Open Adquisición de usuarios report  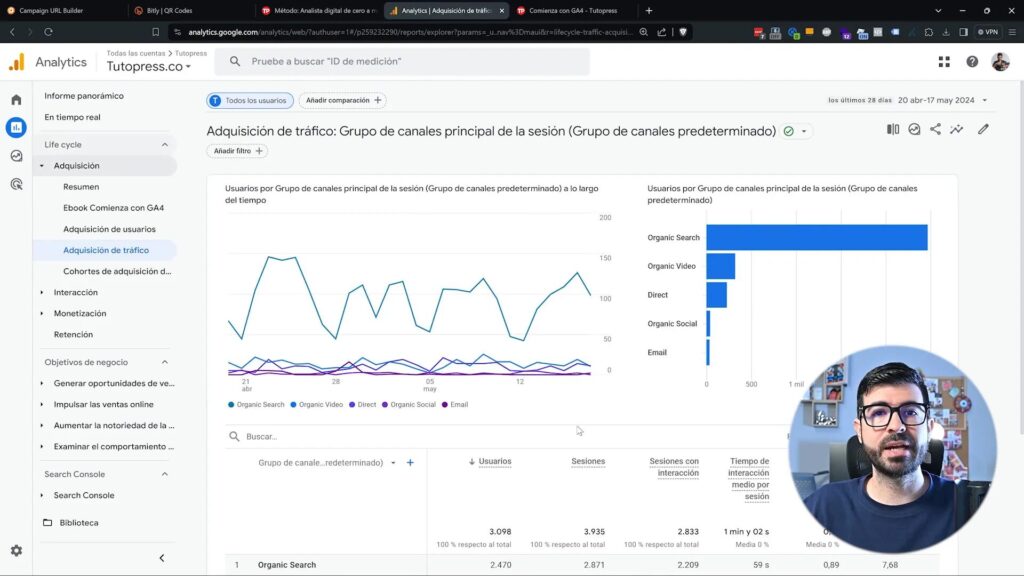click(x=109, y=229)
